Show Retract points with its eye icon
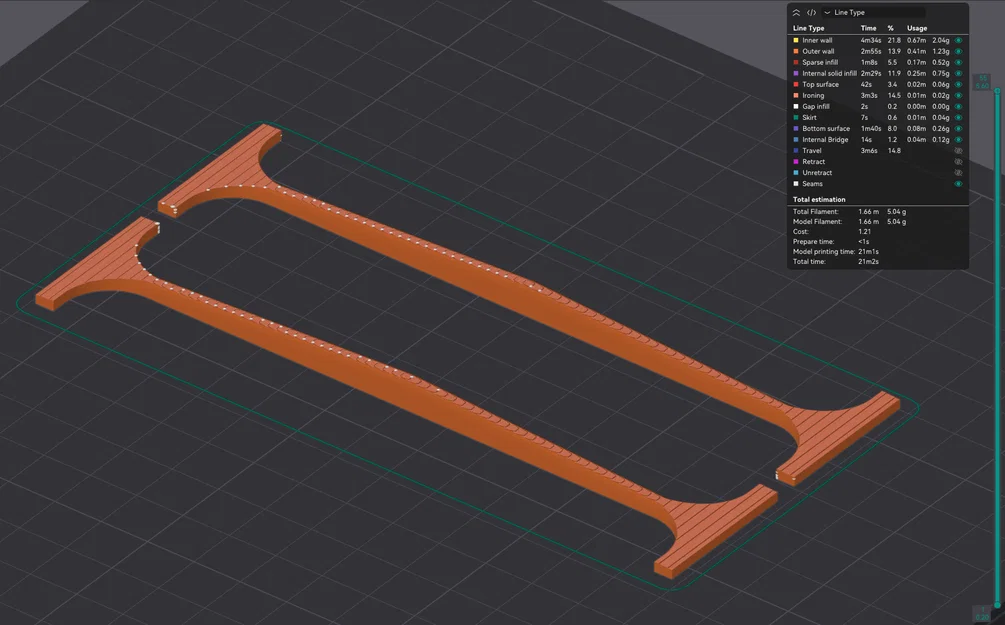The height and width of the screenshot is (625, 1005). pyautogui.click(x=959, y=162)
